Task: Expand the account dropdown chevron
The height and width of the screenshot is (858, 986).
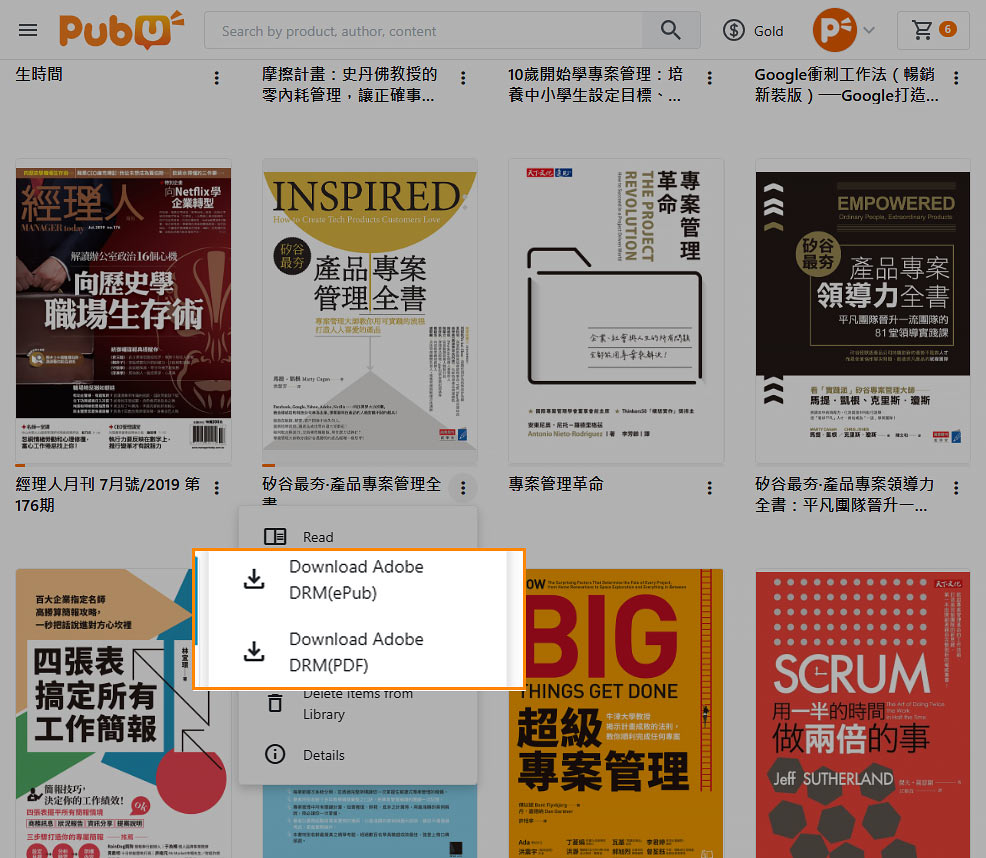Action: point(868,30)
